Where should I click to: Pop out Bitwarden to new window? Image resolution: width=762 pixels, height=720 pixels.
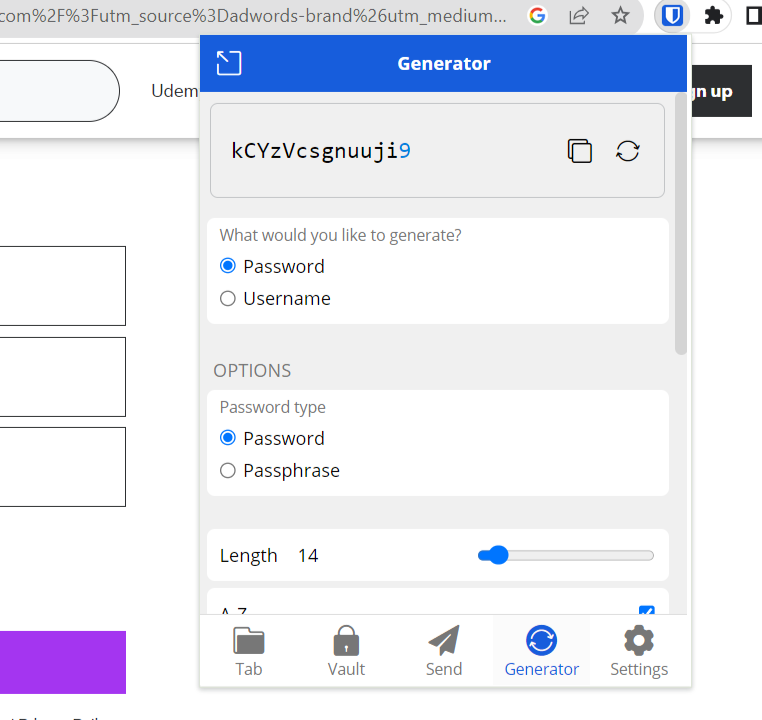point(229,64)
